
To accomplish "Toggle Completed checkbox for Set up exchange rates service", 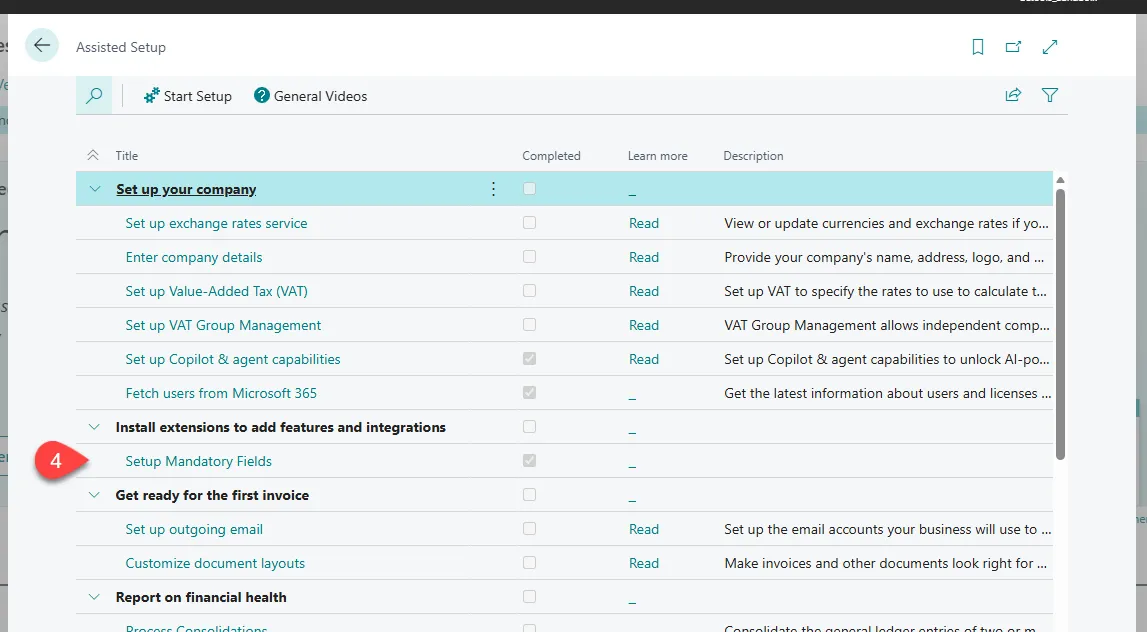I will click(x=529, y=223).
